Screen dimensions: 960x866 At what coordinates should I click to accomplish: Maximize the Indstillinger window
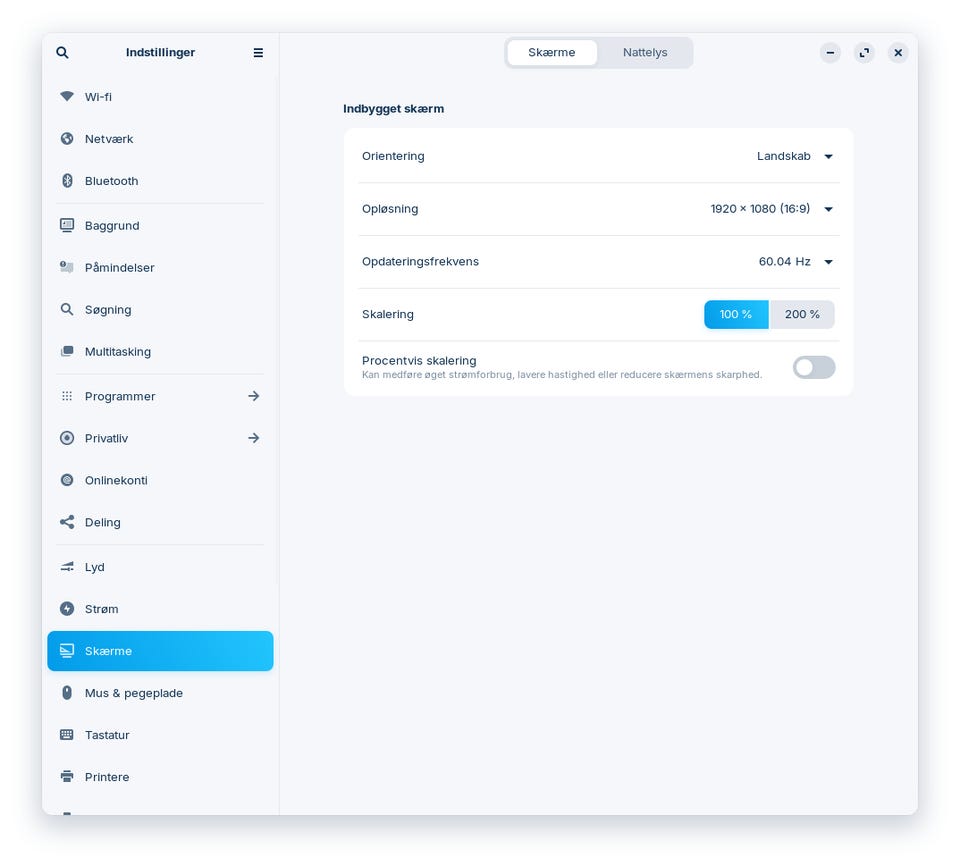tap(864, 53)
